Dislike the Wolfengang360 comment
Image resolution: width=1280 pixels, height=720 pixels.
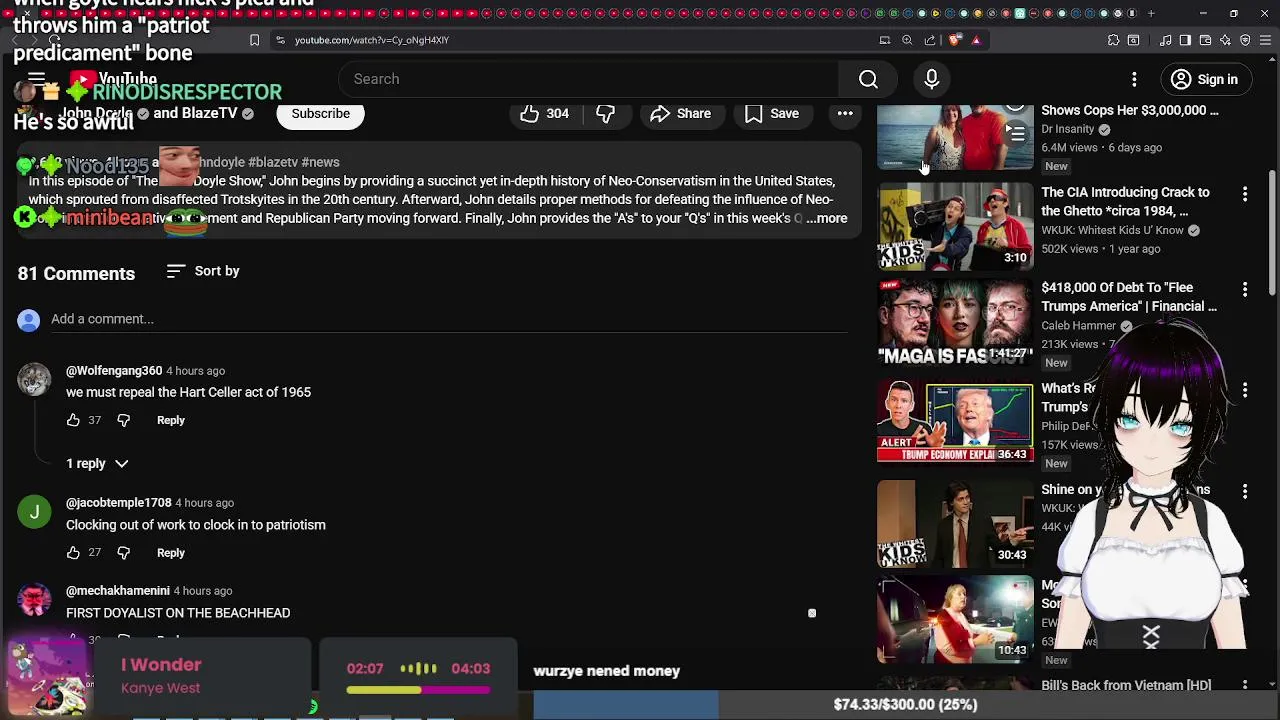point(123,420)
